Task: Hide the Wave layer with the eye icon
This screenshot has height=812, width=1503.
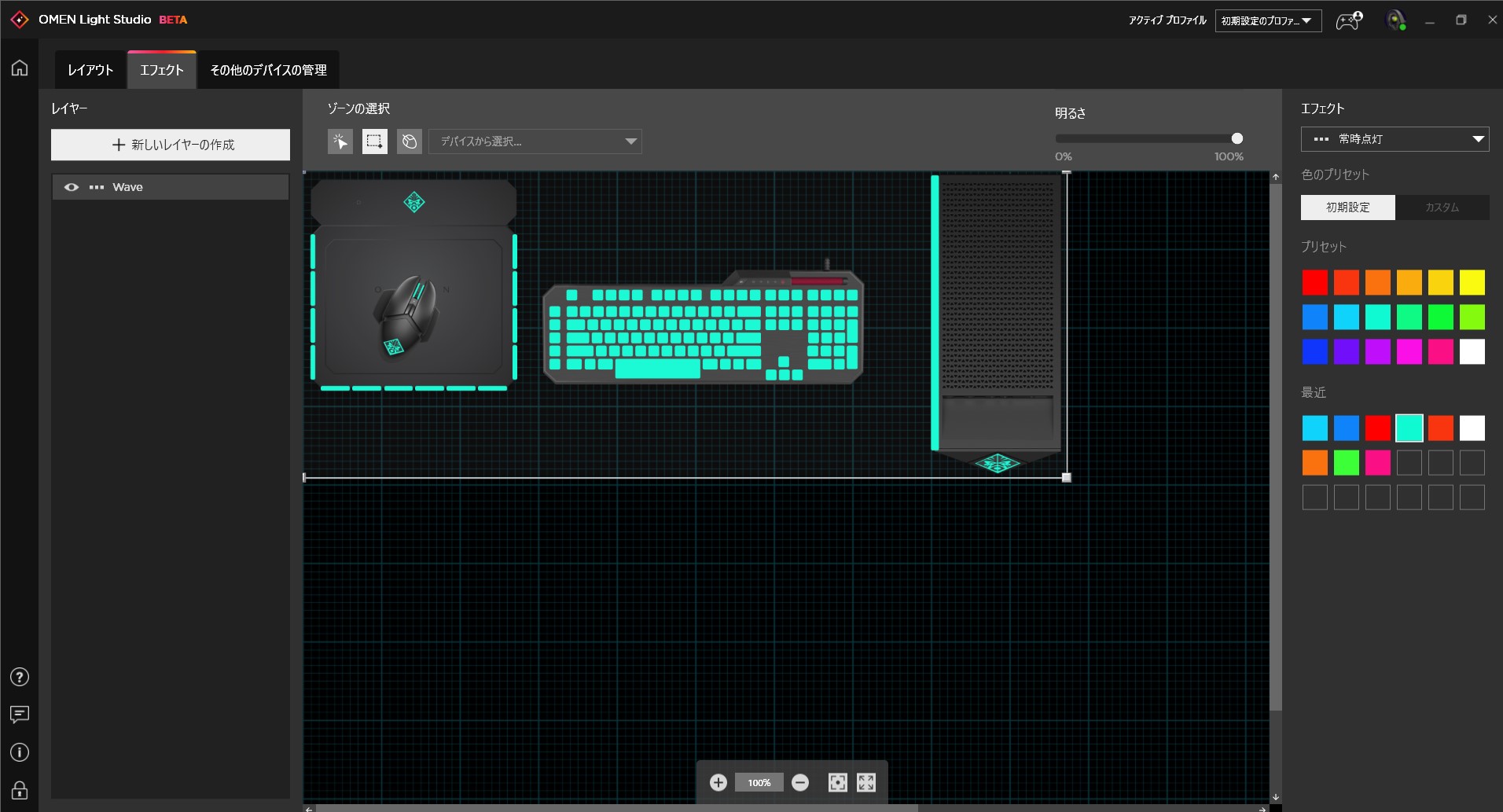Action: pyautogui.click(x=72, y=187)
